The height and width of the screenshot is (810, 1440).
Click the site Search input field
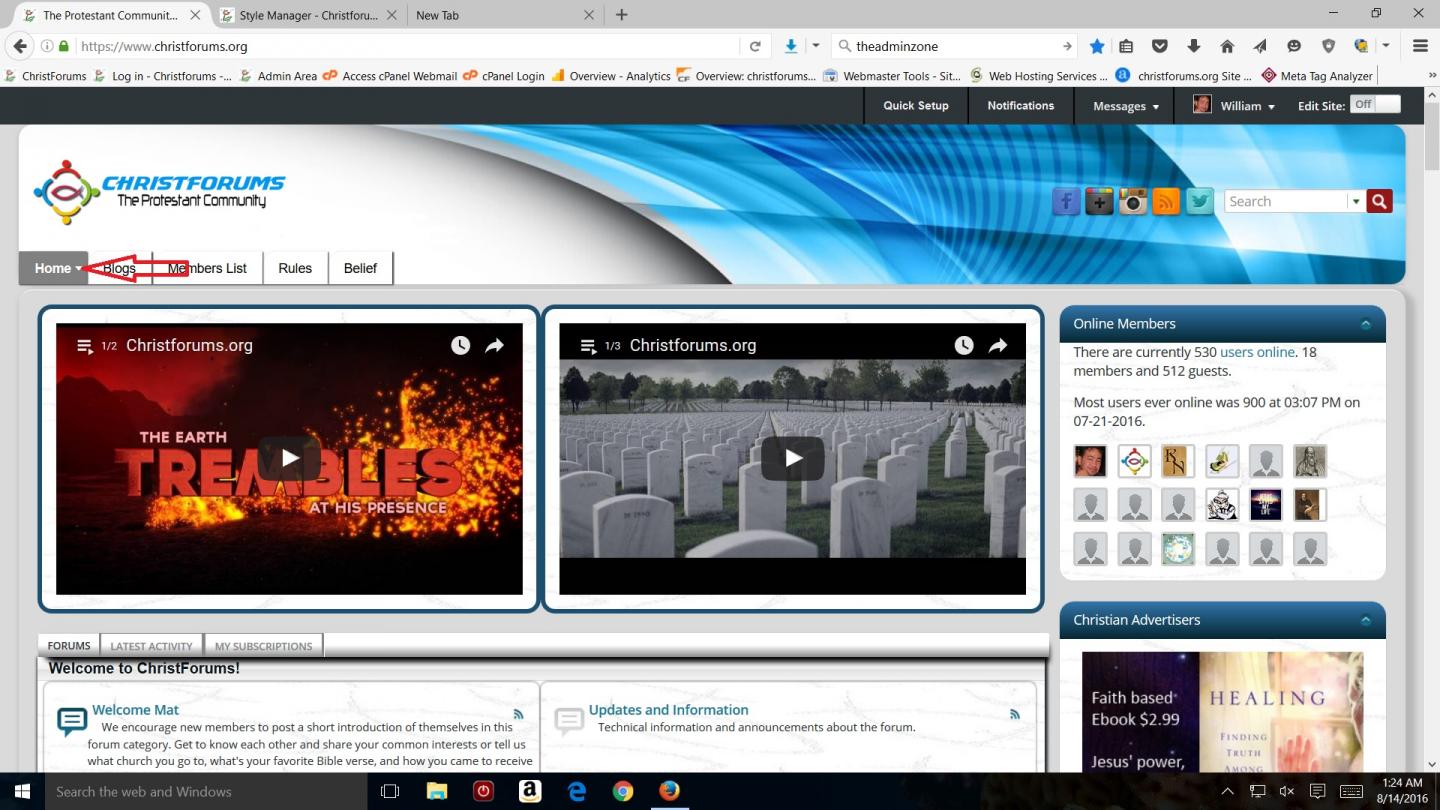1286,201
